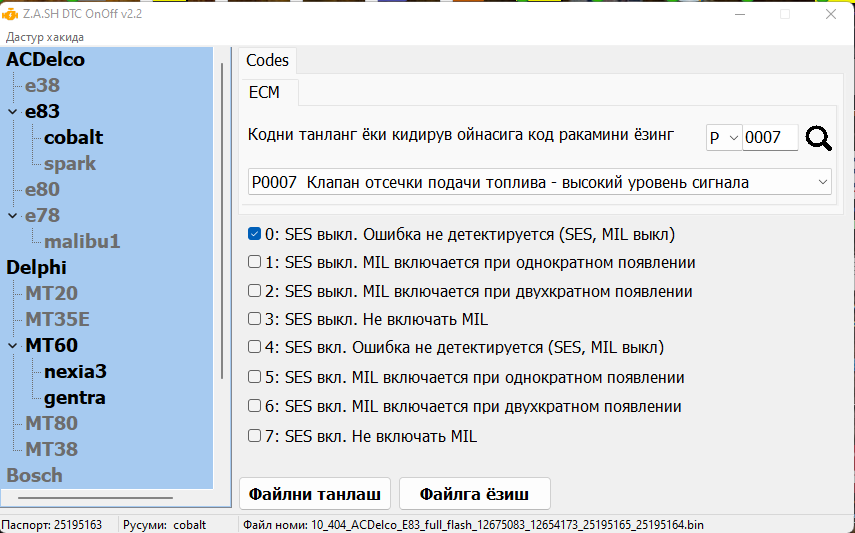
Task: Open the P code prefix dropdown
Action: [723, 138]
